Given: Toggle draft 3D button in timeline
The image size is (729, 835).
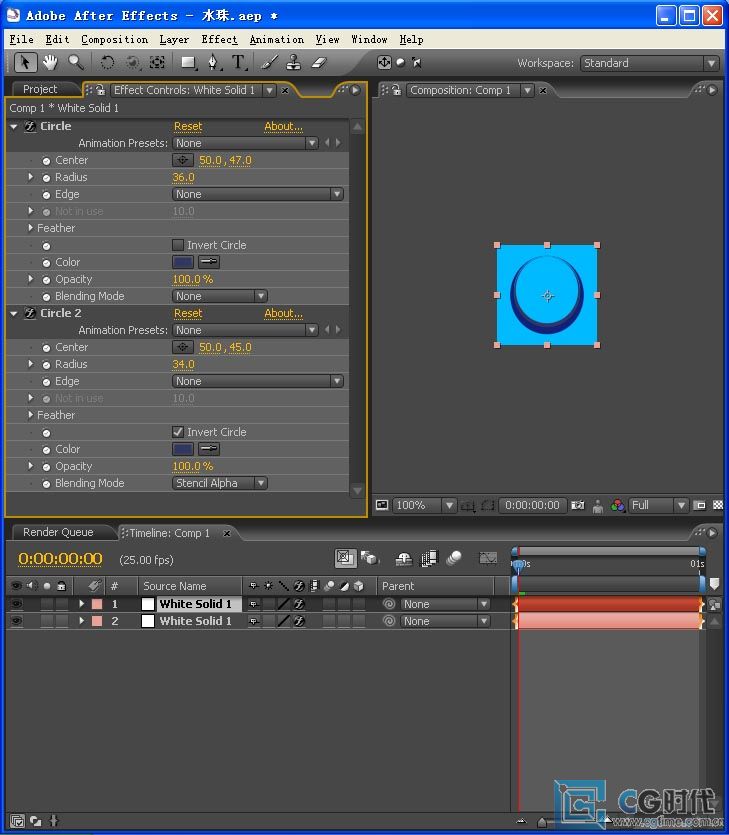Looking at the screenshot, I should click(x=369, y=558).
